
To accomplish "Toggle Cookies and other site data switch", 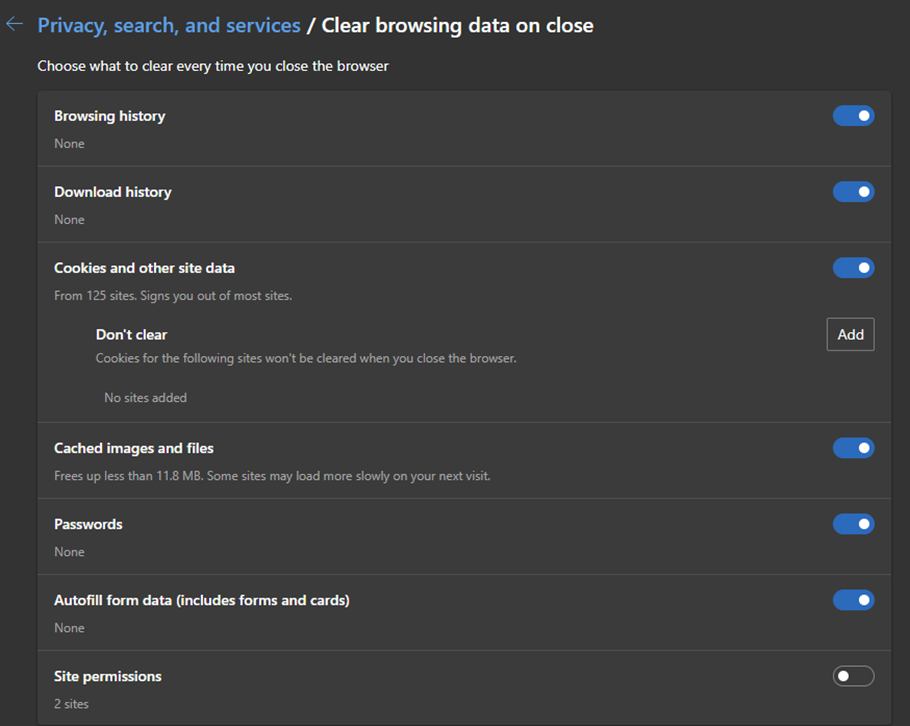I will point(853,268).
